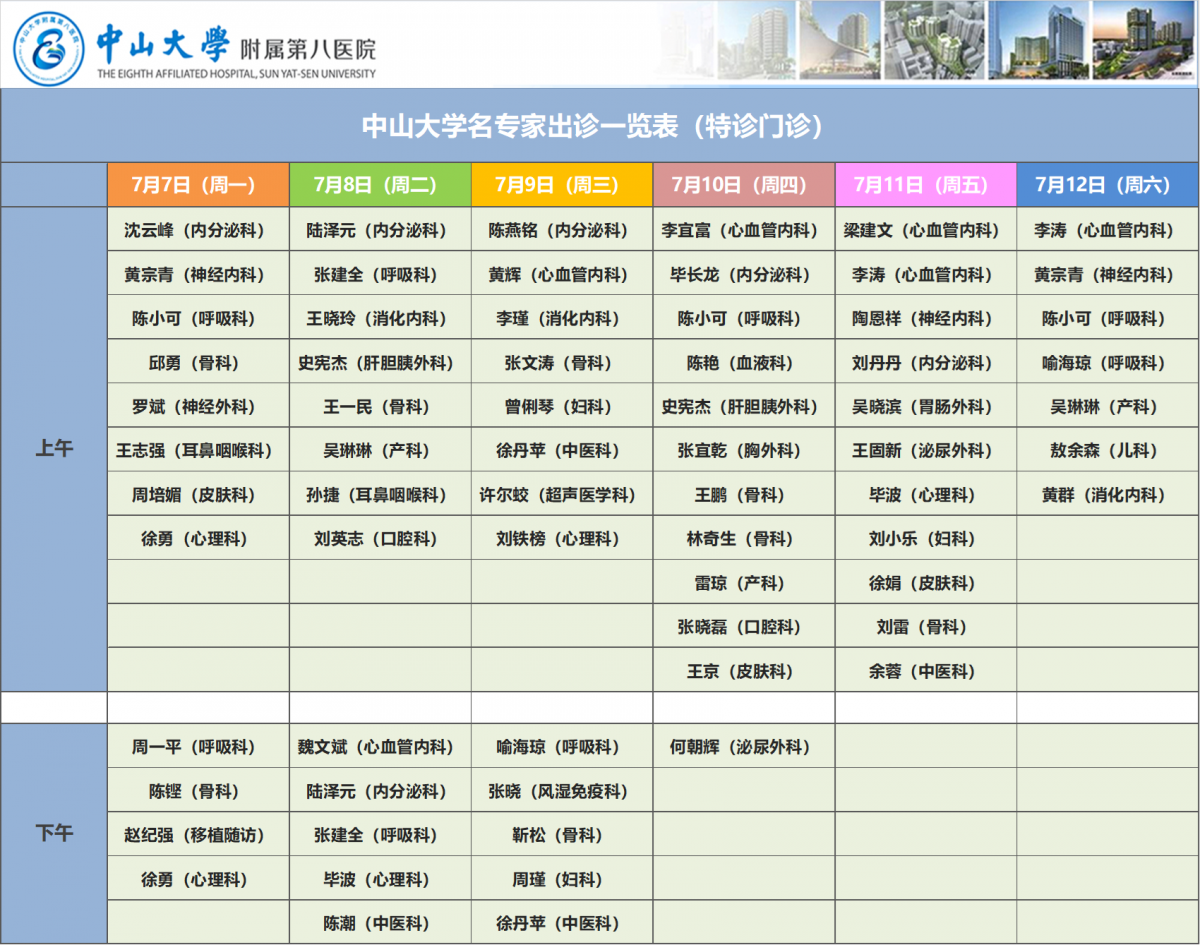Select the cell 余蓉（中医科）
The height and width of the screenshot is (945, 1200).
(x=926, y=670)
